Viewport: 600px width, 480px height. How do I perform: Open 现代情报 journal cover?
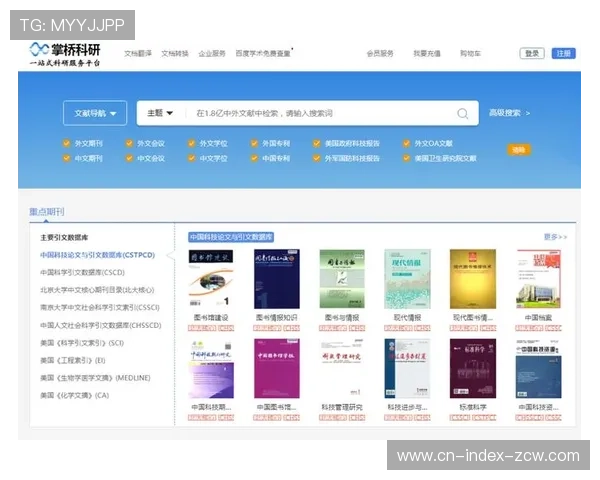[408, 279]
